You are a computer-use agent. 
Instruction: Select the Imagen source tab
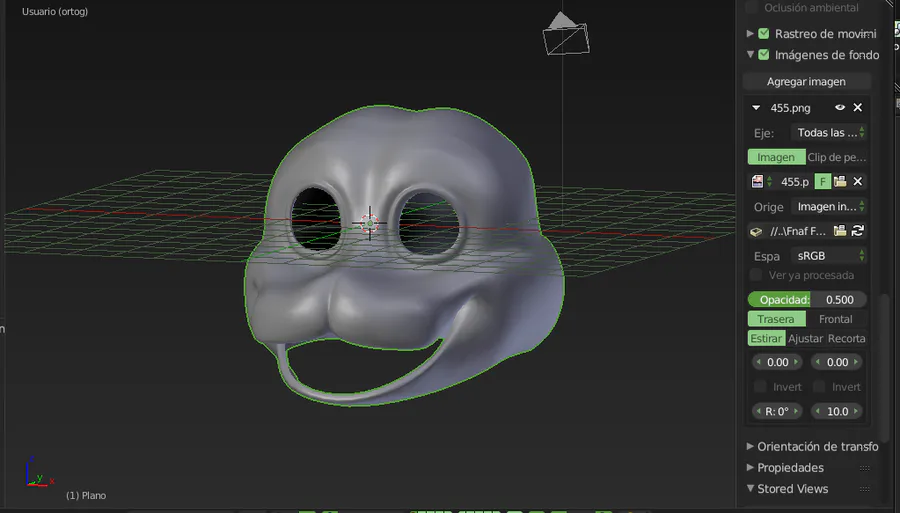[x=776, y=157]
